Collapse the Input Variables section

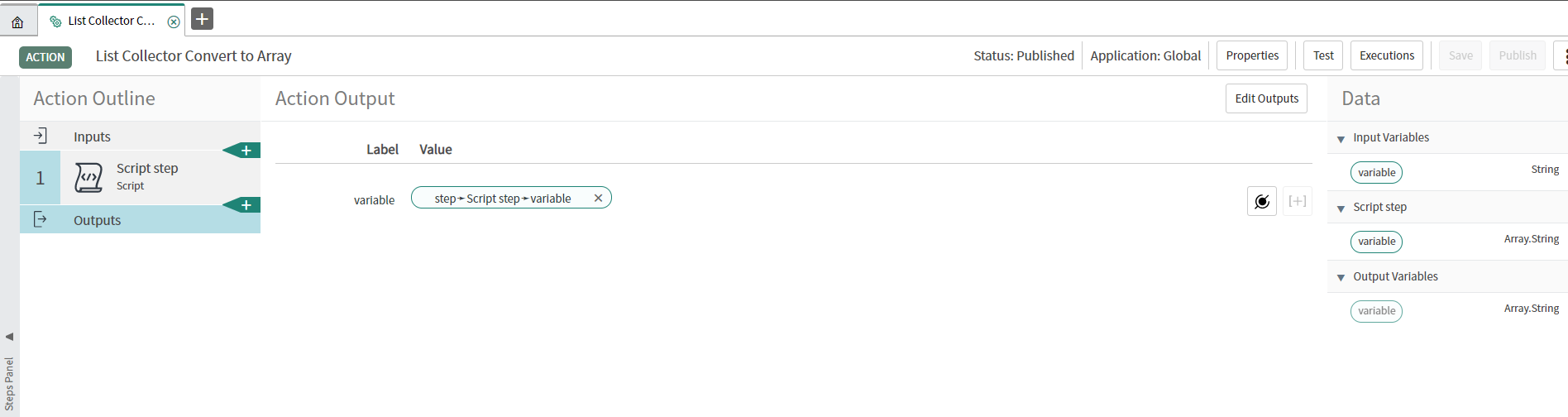click(1341, 139)
